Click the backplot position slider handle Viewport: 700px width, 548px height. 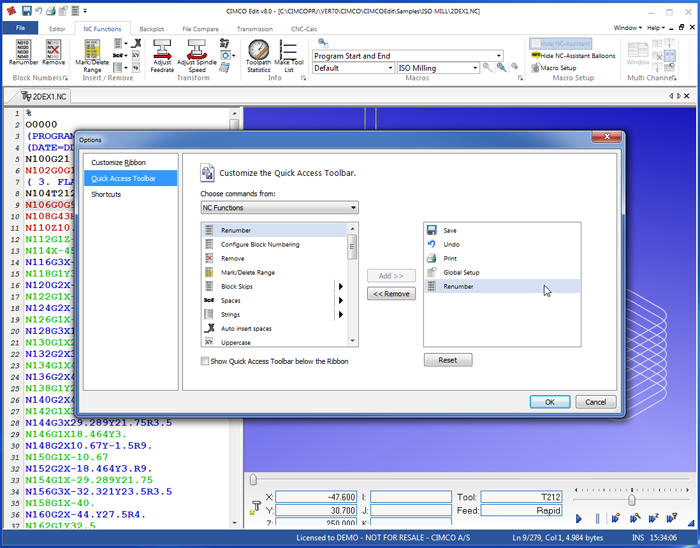click(x=253, y=480)
